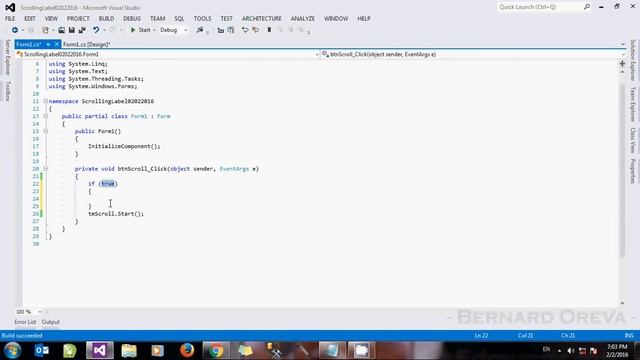Open the Windows Start orb
This screenshot has height=360, width=640.
tap(12, 351)
